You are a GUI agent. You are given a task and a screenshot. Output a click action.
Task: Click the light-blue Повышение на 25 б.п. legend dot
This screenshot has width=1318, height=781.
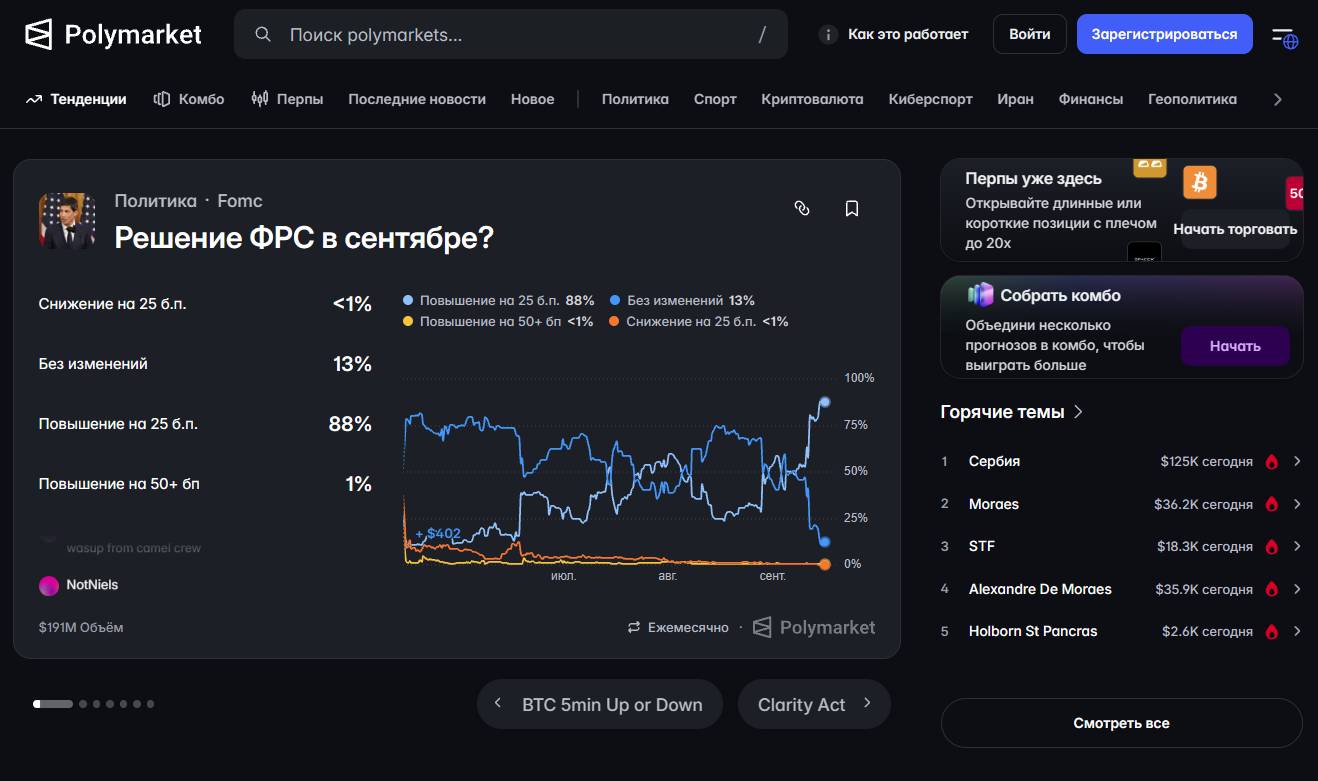pyautogui.click(x=407, y=300)
